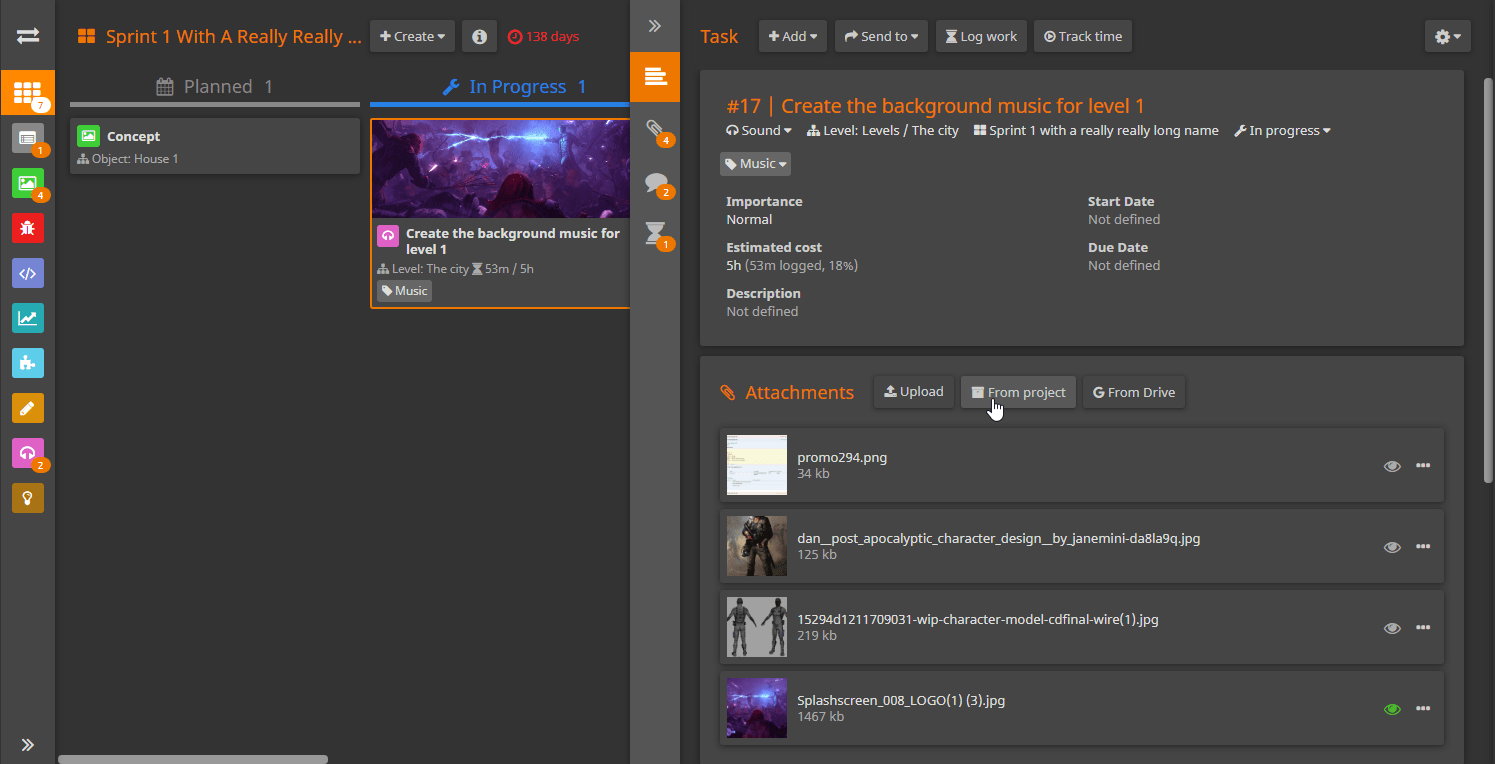Select the puzzle piece sidebar icon

click(x=27, y=363)
